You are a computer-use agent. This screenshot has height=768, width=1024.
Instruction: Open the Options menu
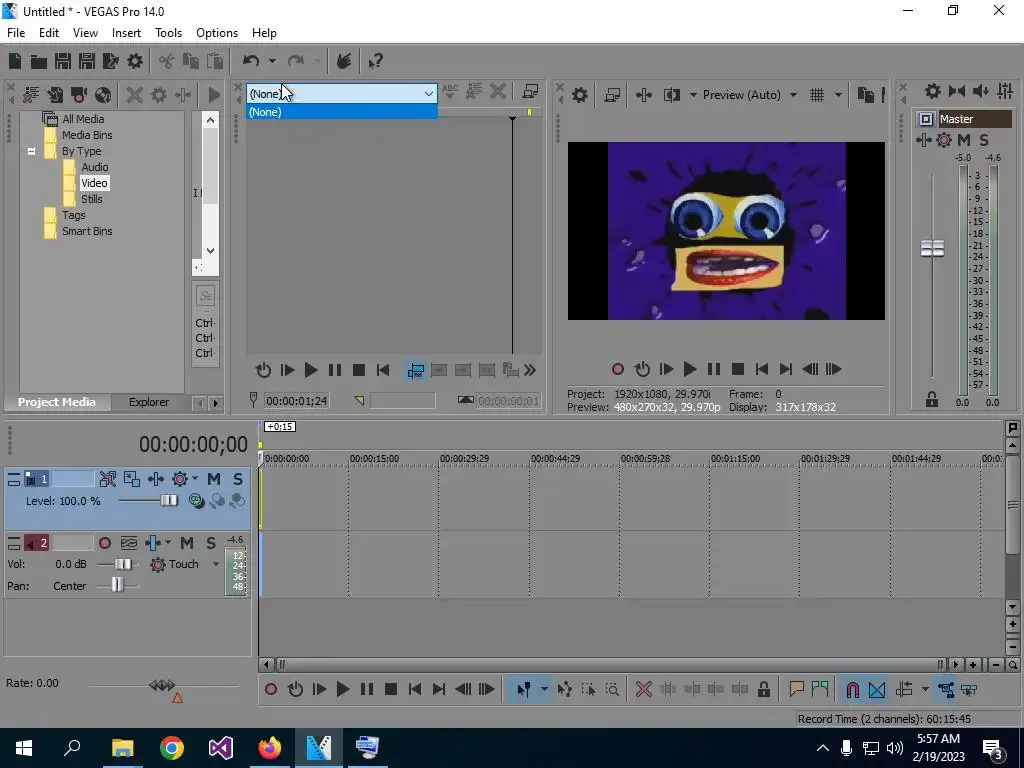pyautogui.click(x=217, y=33)
